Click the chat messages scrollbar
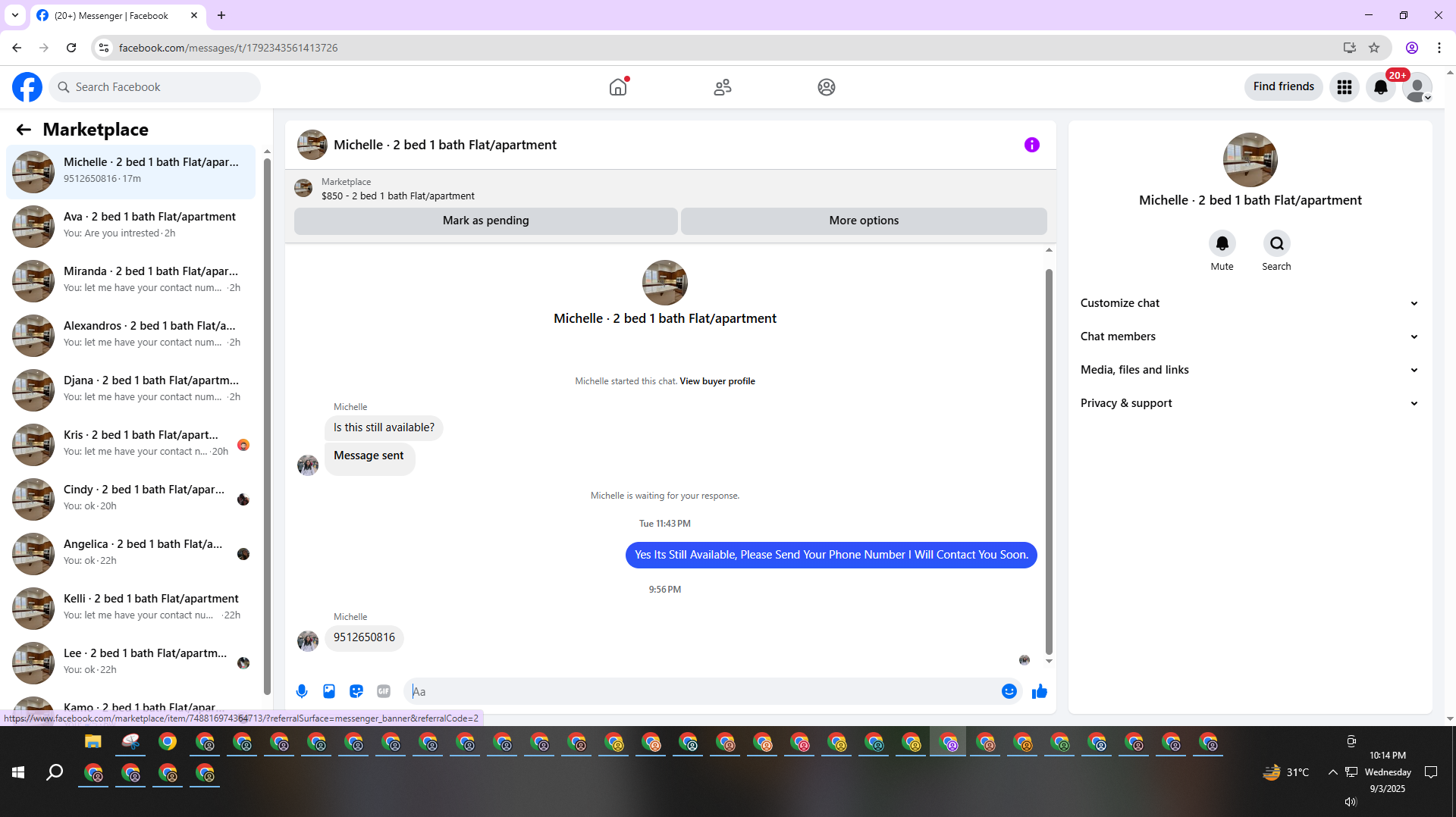The height and width of the screenshot is (817, 1456). coord(1049,462)
